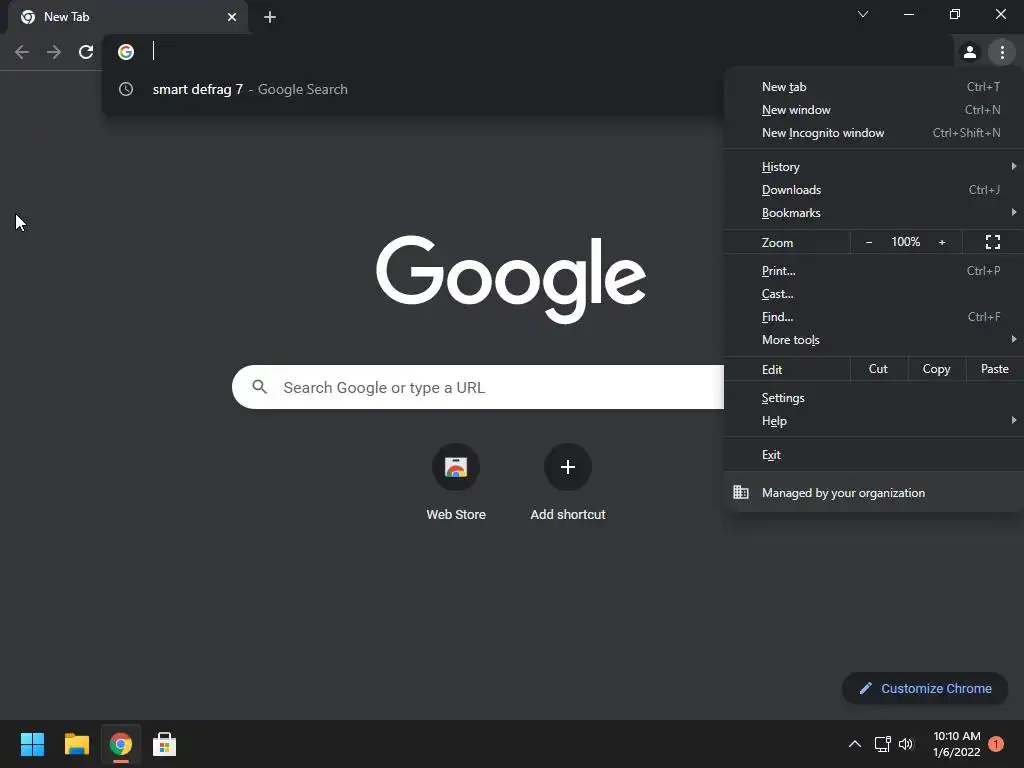Open the clock showing 10:10 AM

coord(957,744)
